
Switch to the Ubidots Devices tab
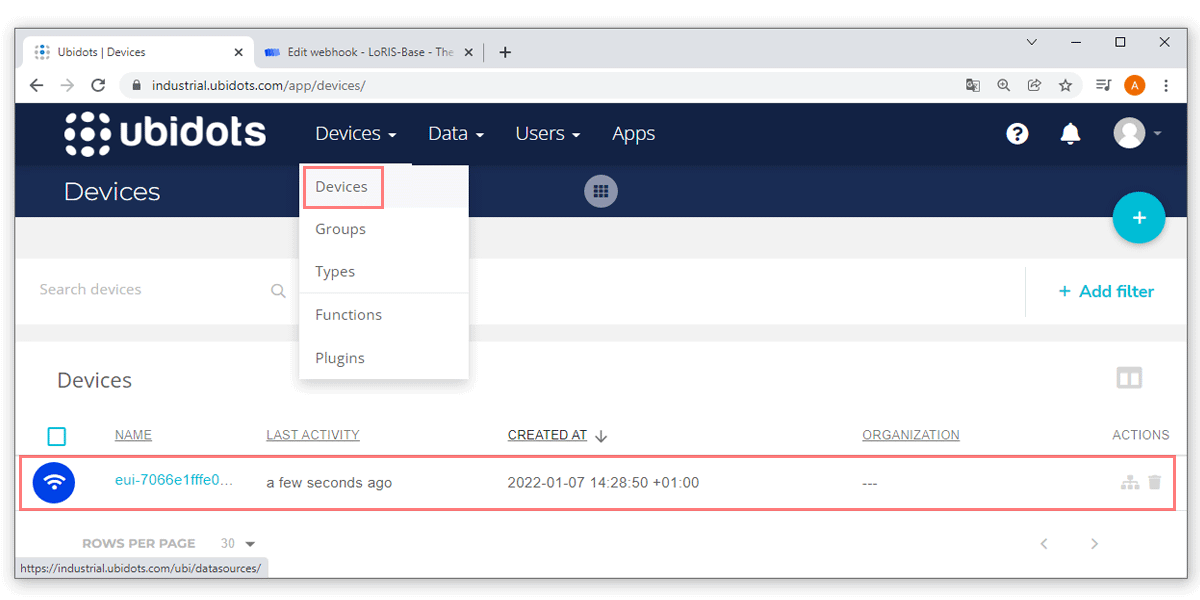[139, 52]
